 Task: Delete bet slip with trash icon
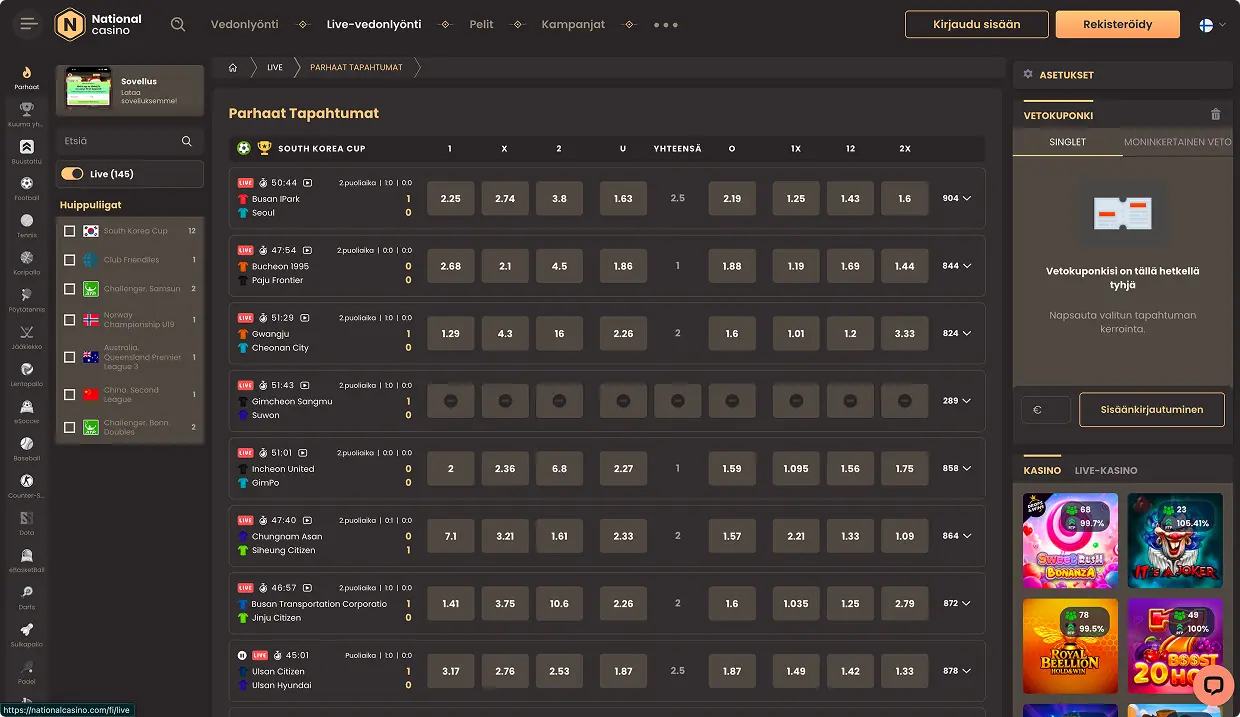pyautogui.click(x=1216, y=115)
